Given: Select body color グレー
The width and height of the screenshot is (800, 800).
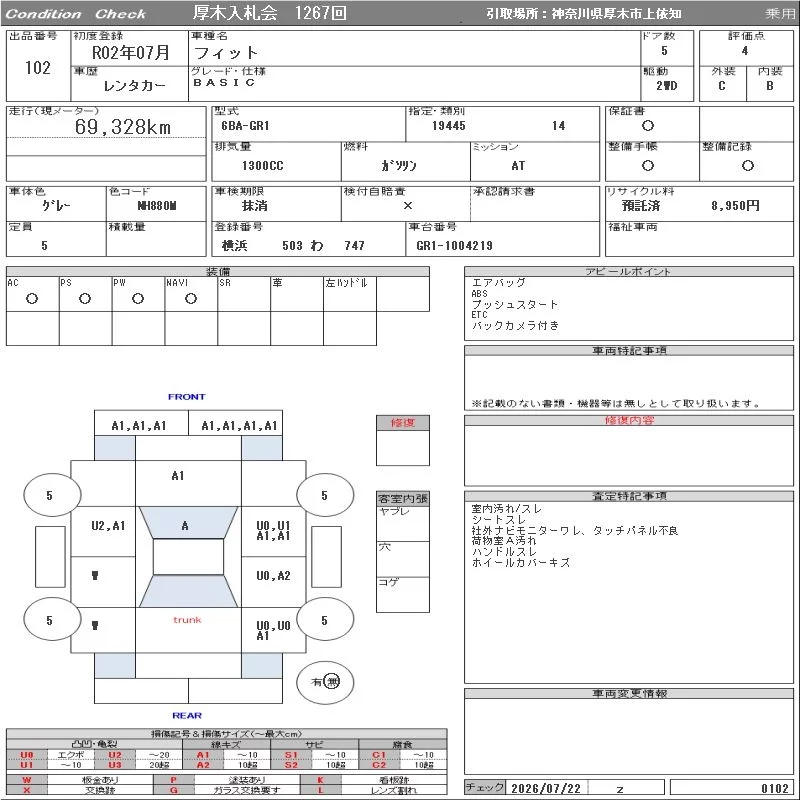Looking at the screenshot, I should [x=56, y=206].
